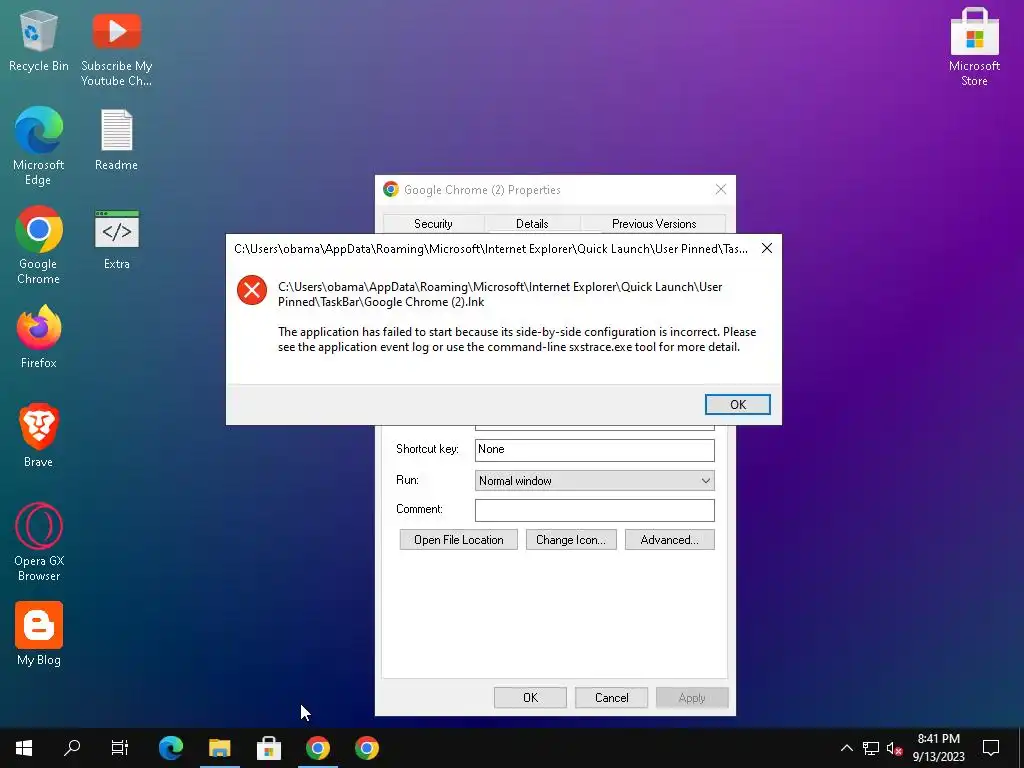Open the network status tray icon

871,748
